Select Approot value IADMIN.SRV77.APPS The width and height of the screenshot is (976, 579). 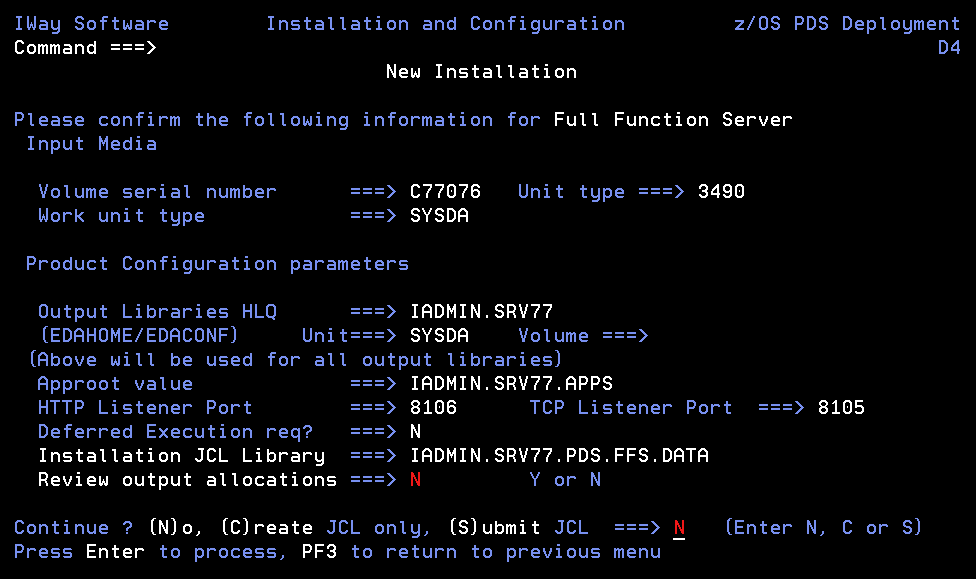511,384
